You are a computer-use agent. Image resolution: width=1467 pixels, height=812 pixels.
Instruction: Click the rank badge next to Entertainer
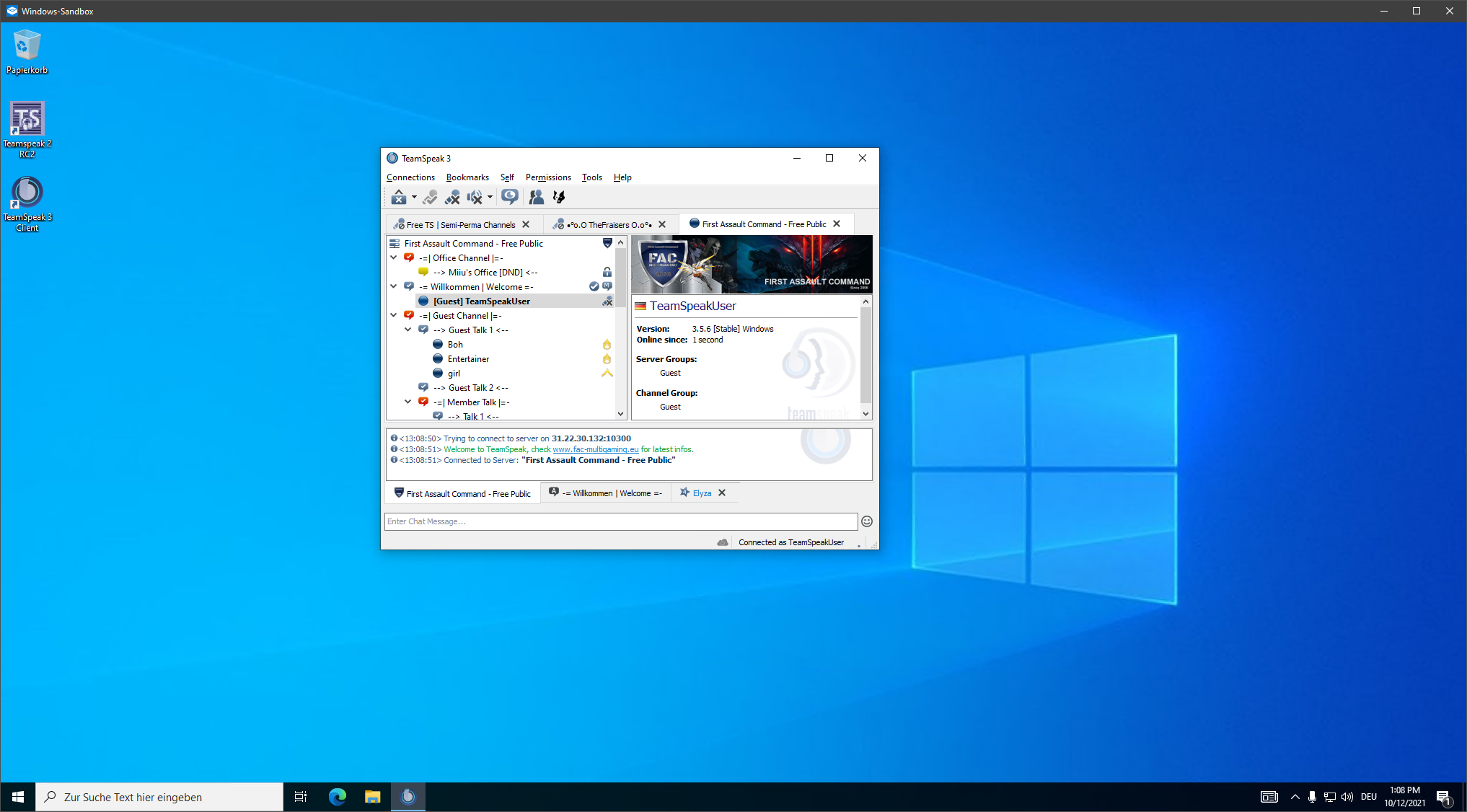tap(607, 359)
